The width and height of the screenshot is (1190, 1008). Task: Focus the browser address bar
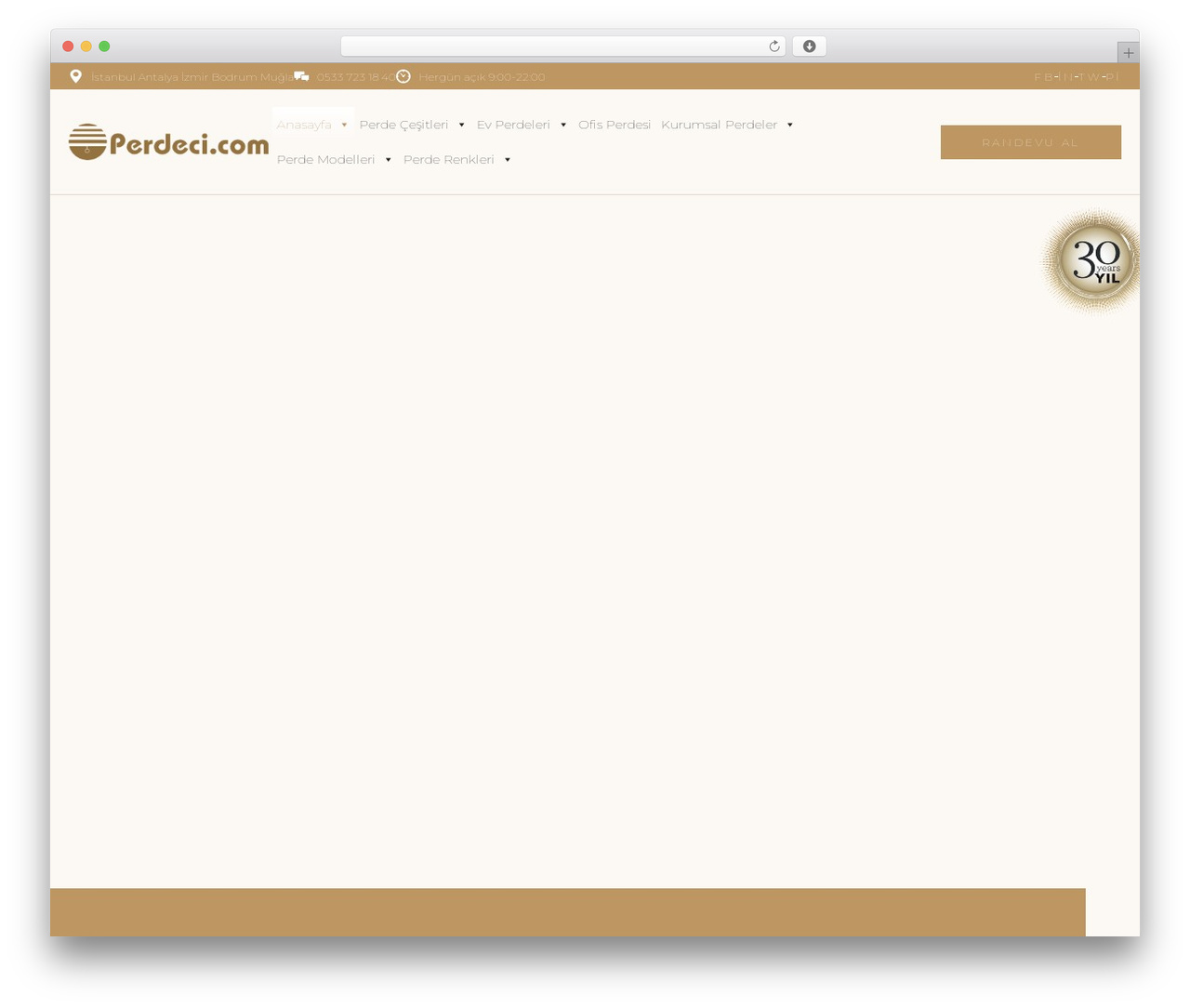pyautogui.click(x=563, y=46)
